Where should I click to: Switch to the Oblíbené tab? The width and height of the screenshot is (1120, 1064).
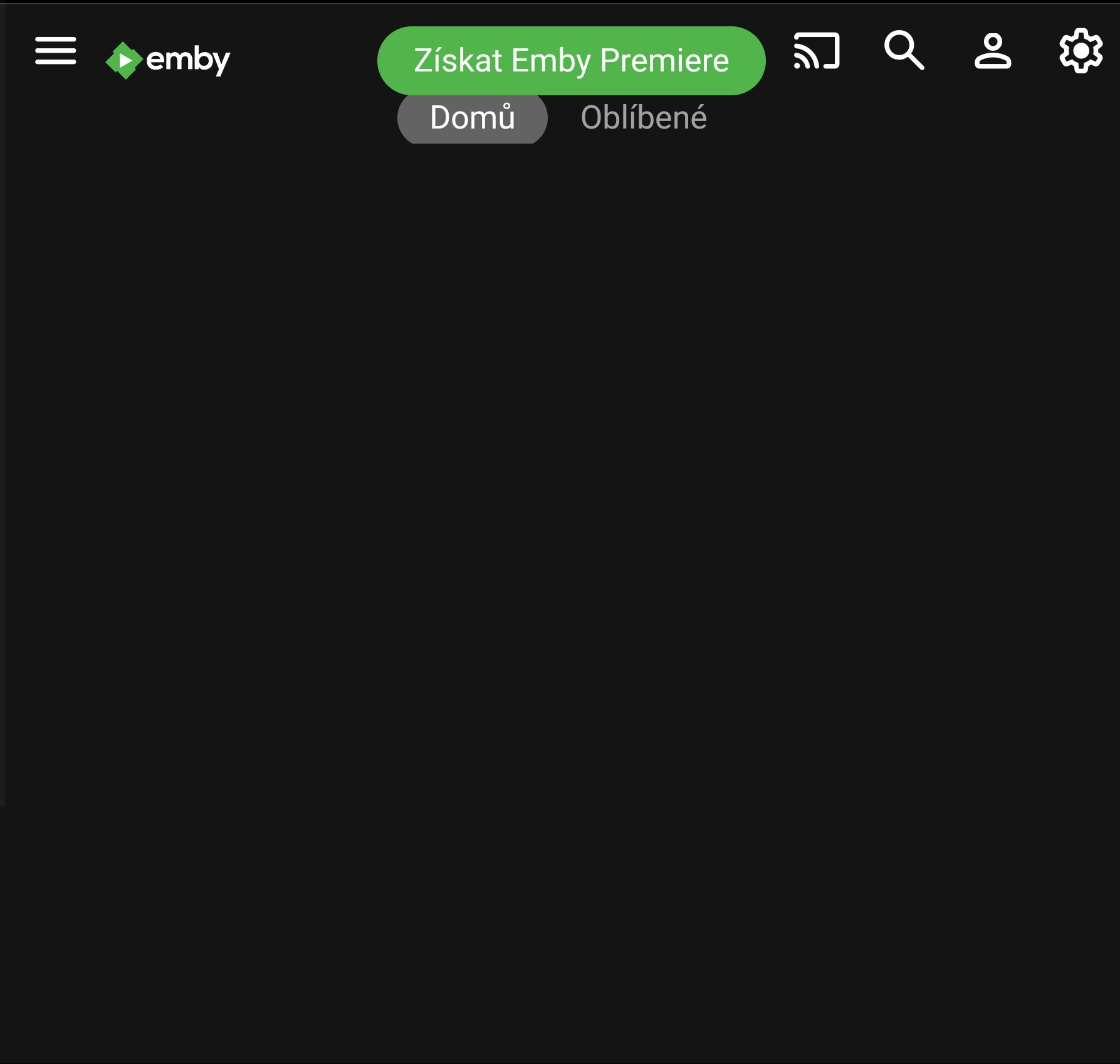pos(644,117)
